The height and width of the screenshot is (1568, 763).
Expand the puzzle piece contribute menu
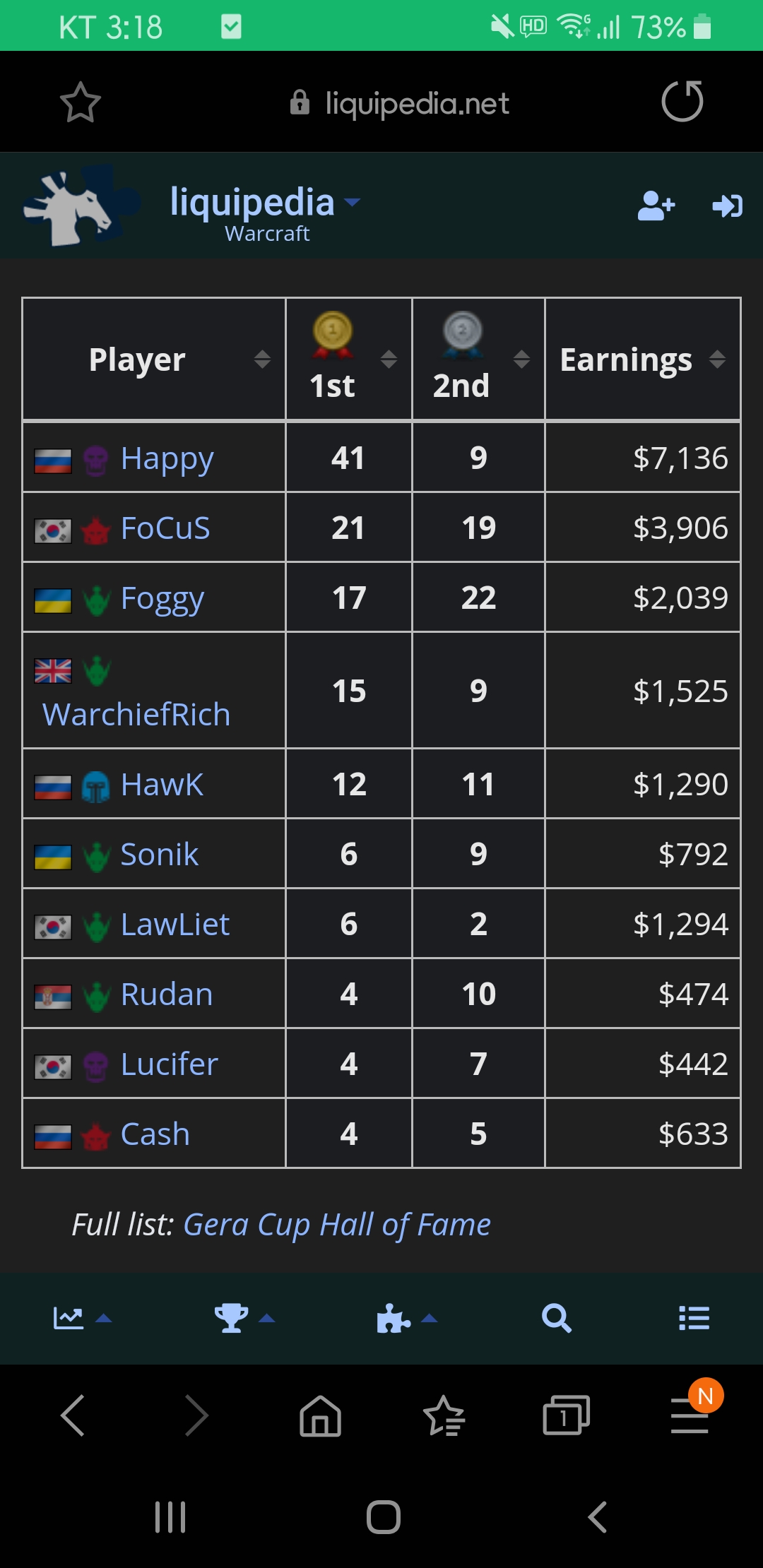click(x=407, y=1318)
